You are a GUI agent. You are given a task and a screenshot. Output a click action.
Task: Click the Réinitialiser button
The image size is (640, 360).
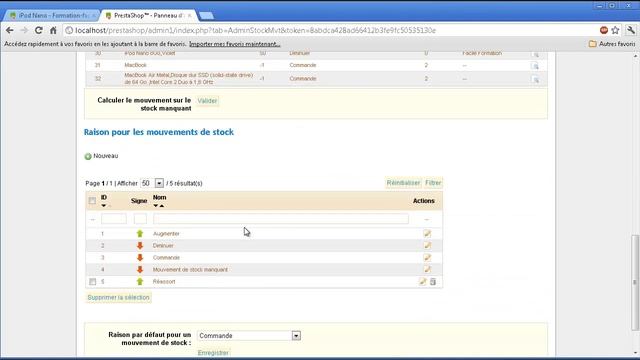(x=403, y=183)
